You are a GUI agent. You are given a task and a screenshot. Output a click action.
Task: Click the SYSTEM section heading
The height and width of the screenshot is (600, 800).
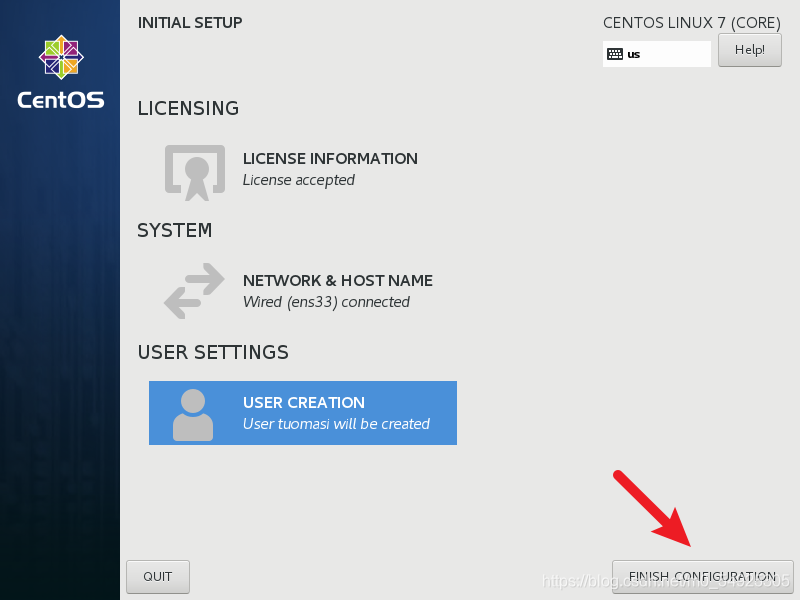174,231
